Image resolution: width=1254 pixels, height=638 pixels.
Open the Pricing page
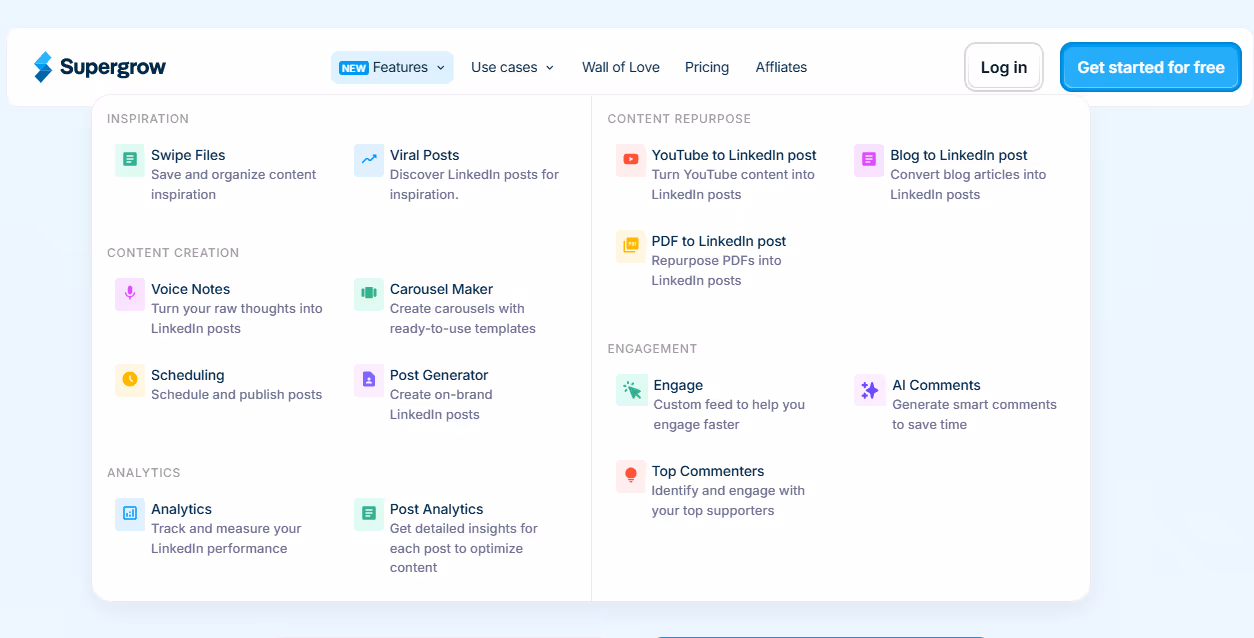(707, 67)
